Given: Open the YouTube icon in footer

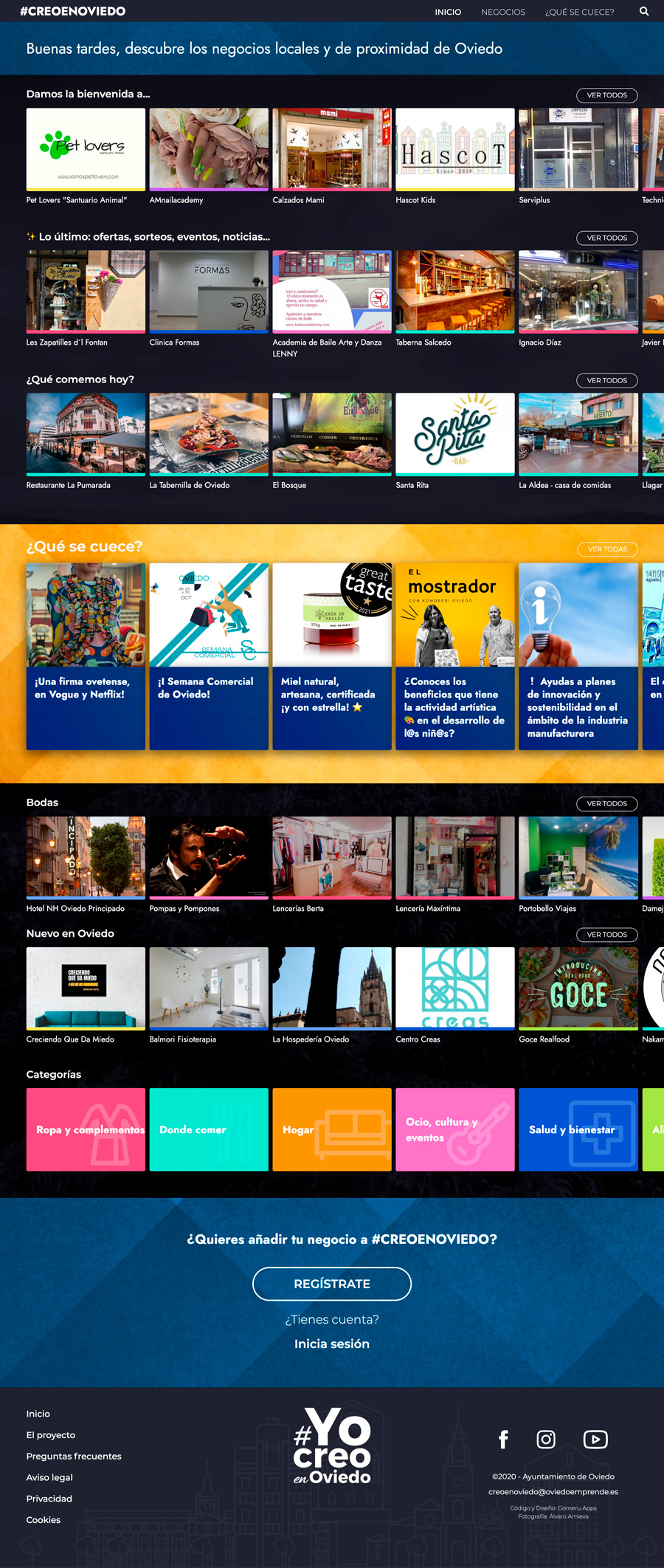Looking at the screenshot, I should click(595, 1439).
